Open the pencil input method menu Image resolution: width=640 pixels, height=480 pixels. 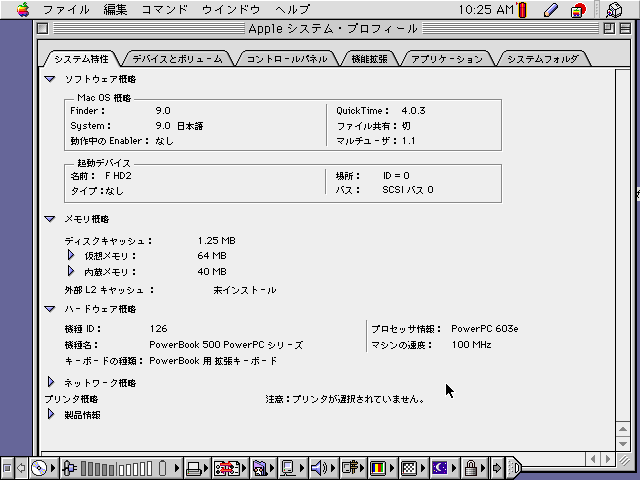tap(551, 10)
